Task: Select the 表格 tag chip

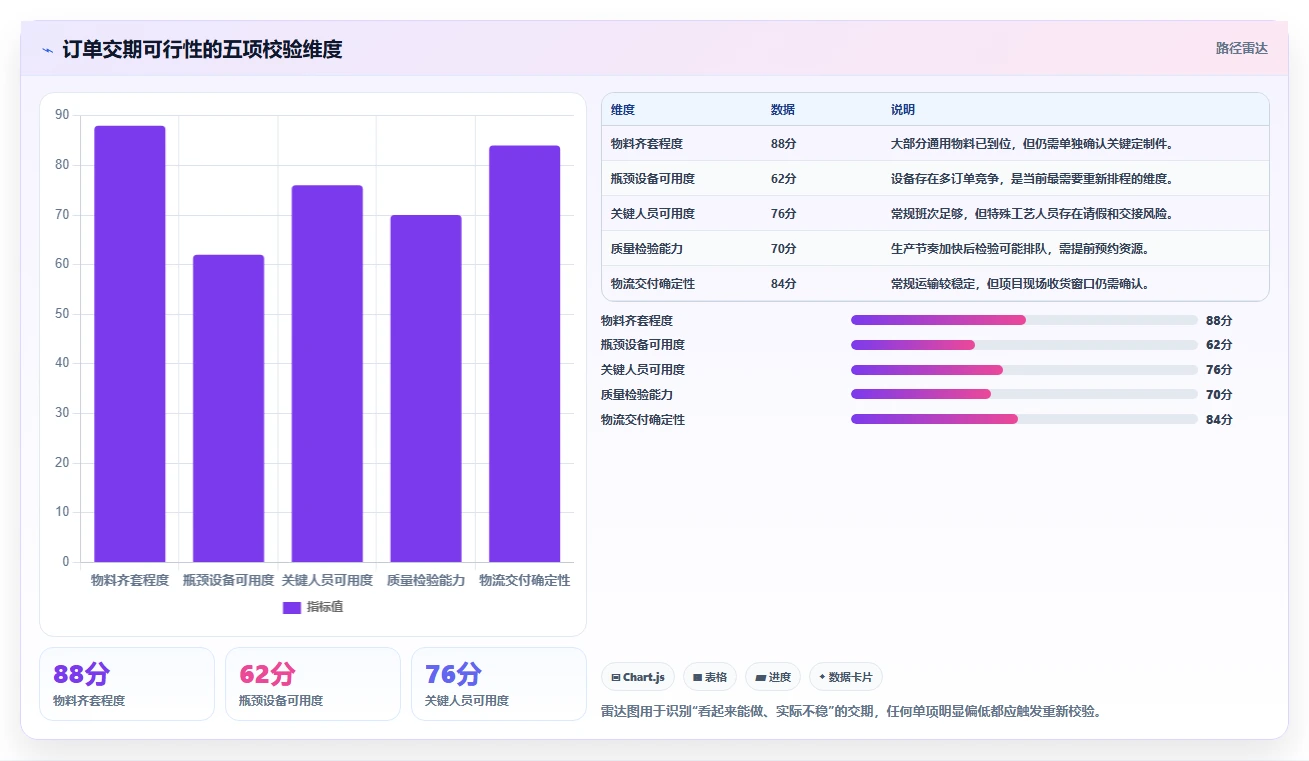Action: (x=710, y=677)
